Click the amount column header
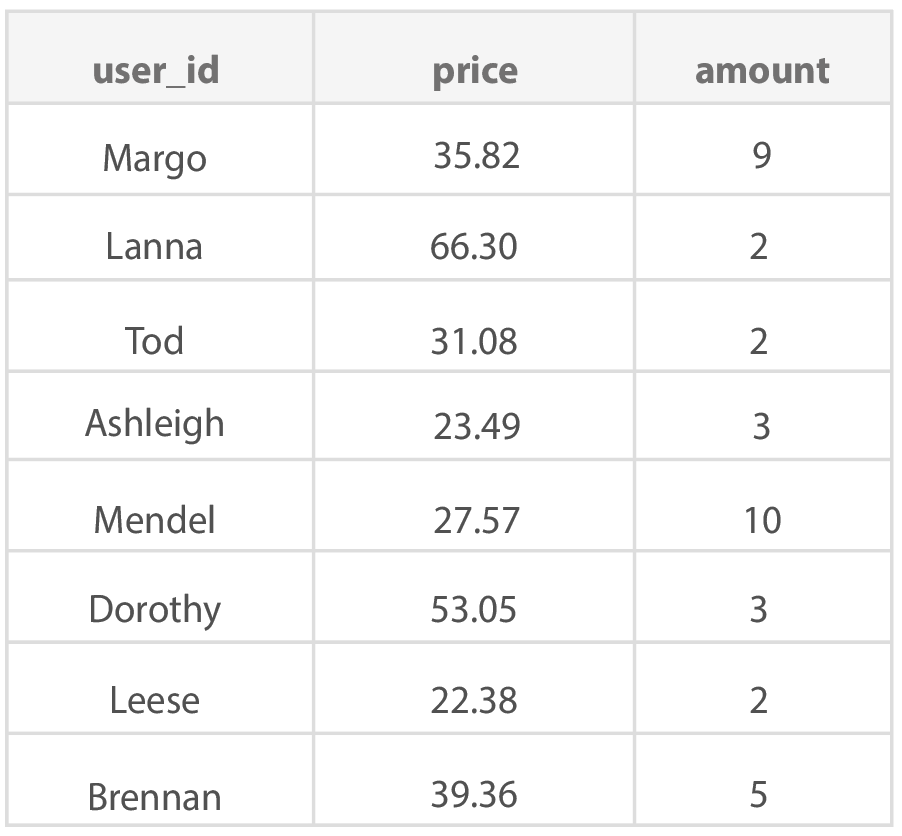902x836 pixels. [x=762, y=71]
